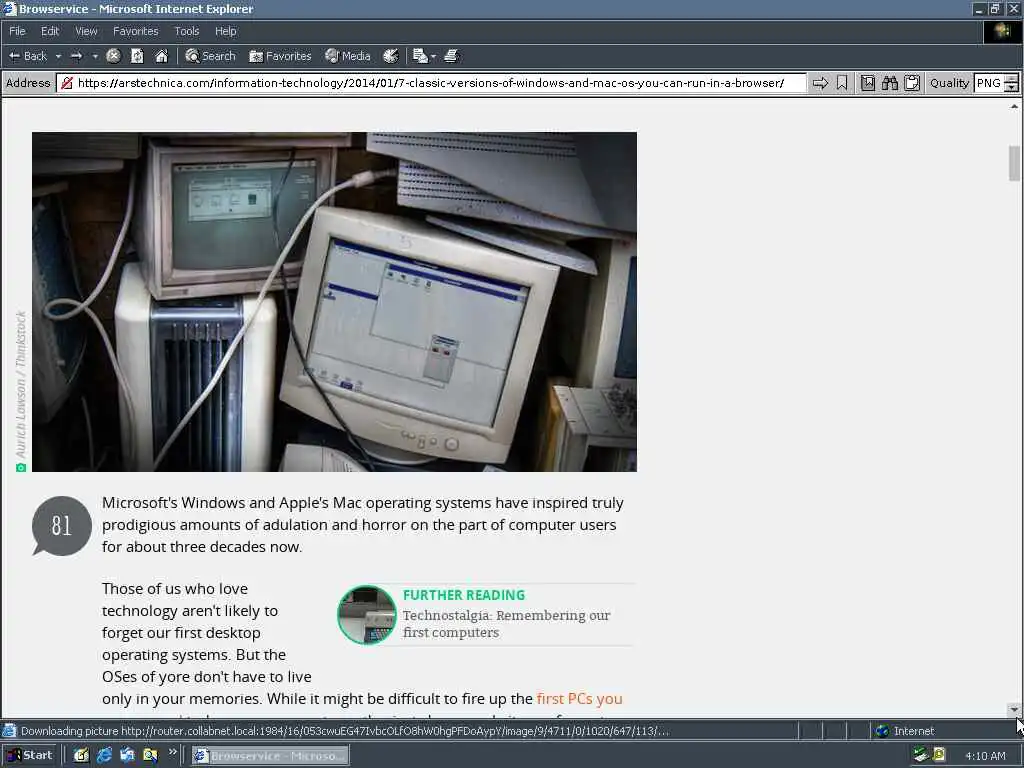Increase Quality with the spinner up arrow
Viewport: 1024px width, 768px height.
1012,78
